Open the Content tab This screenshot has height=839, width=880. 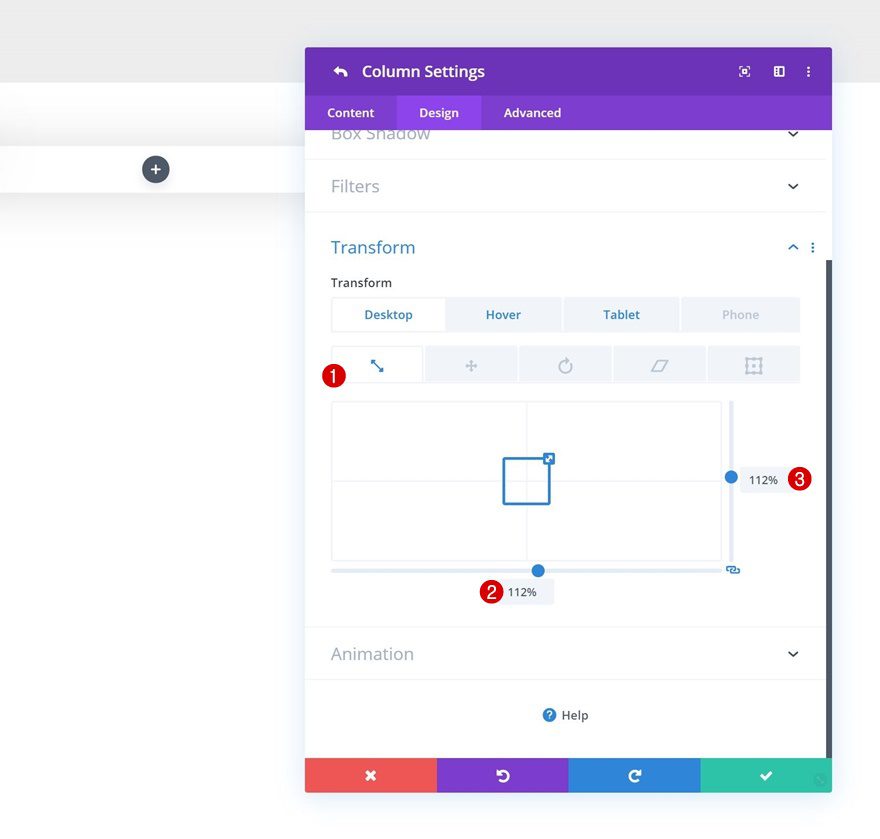[x=351, y=113]
